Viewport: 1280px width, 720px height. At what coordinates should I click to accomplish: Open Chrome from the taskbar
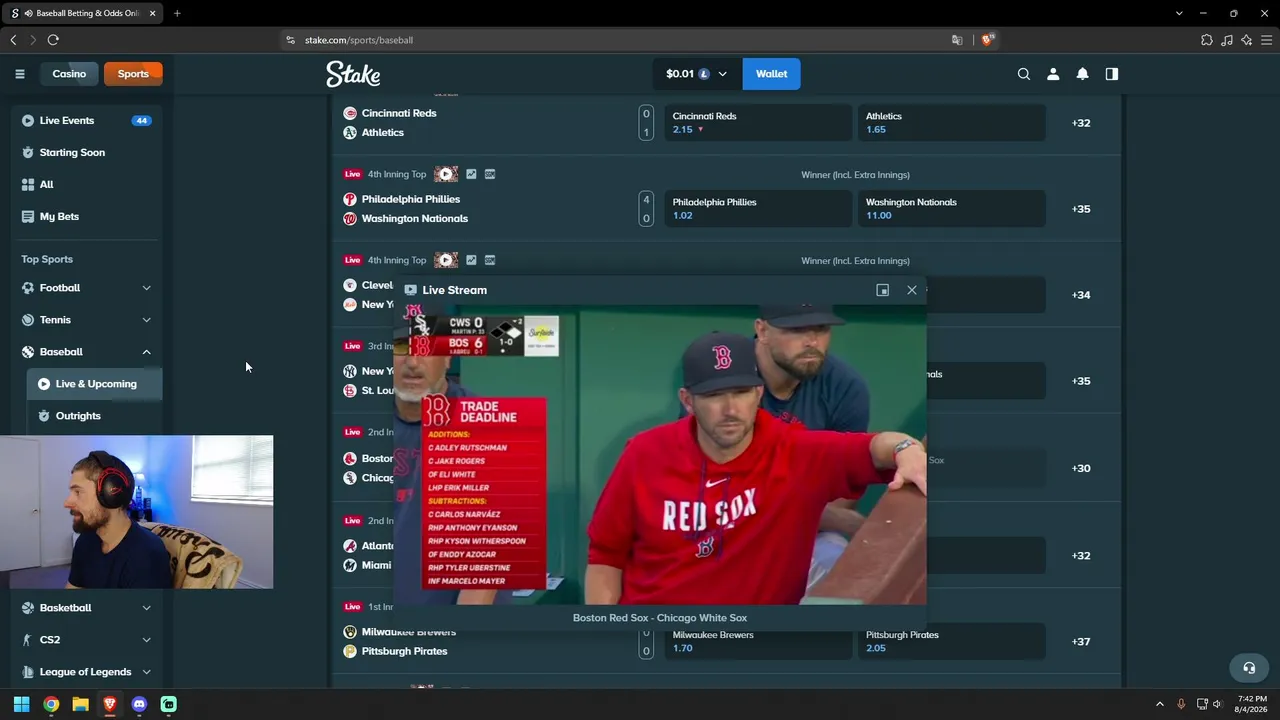click(51, 704)
